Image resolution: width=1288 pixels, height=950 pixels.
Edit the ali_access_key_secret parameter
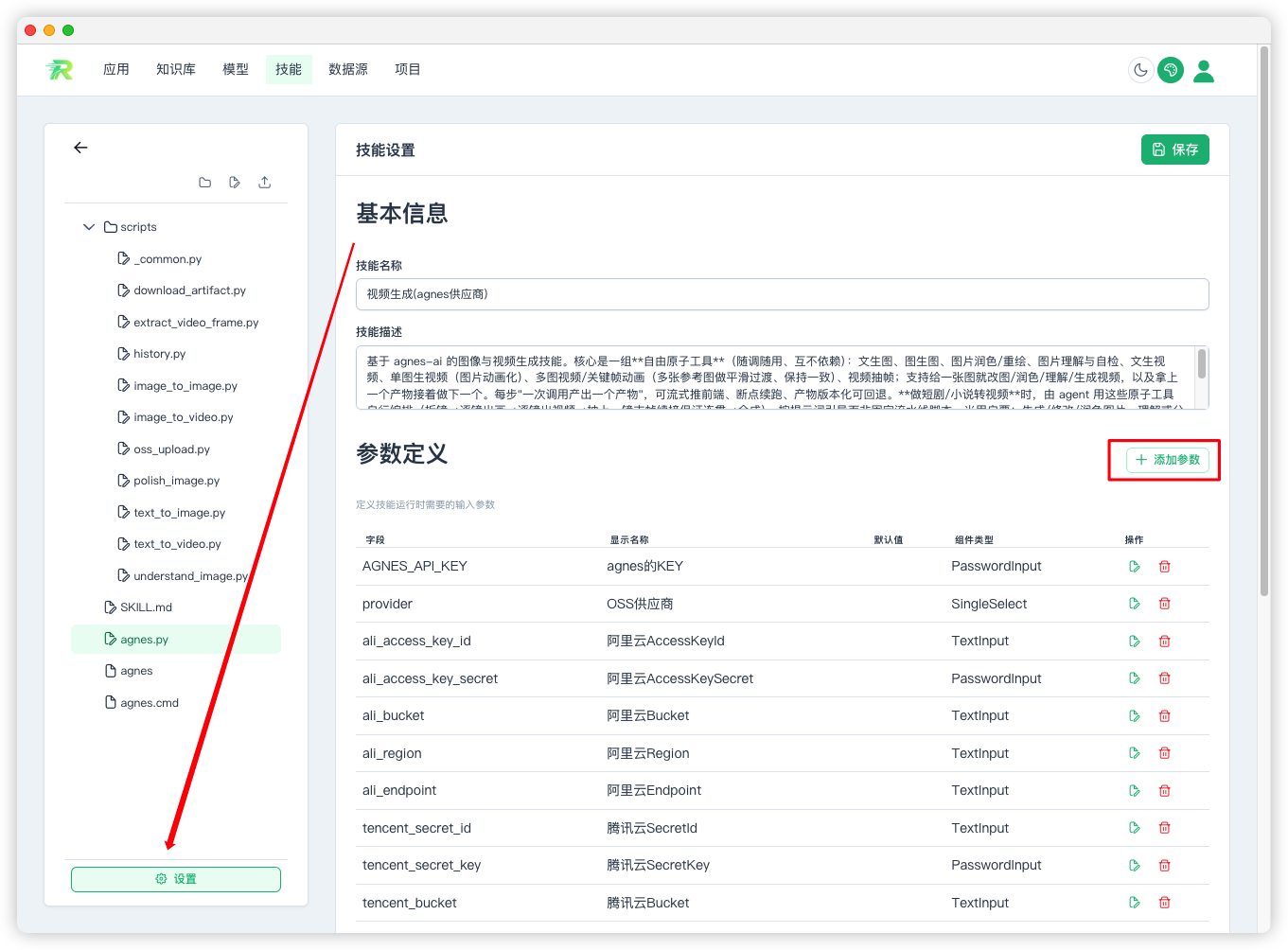click(x=1135, y=678)
